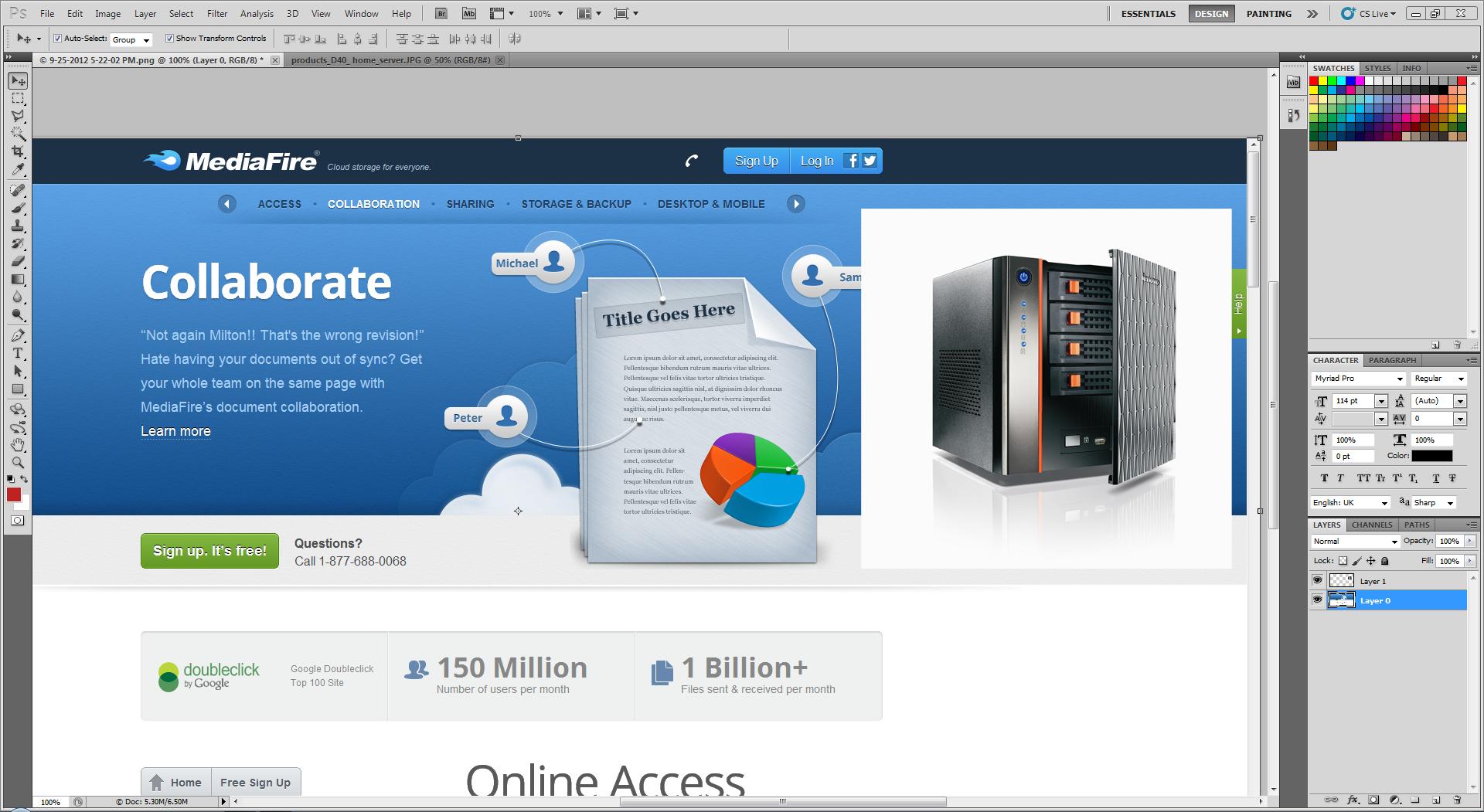Viewport: 1484px width, 812px height.
Task: Open the CS Live menu button
Action: [1370, 13]
